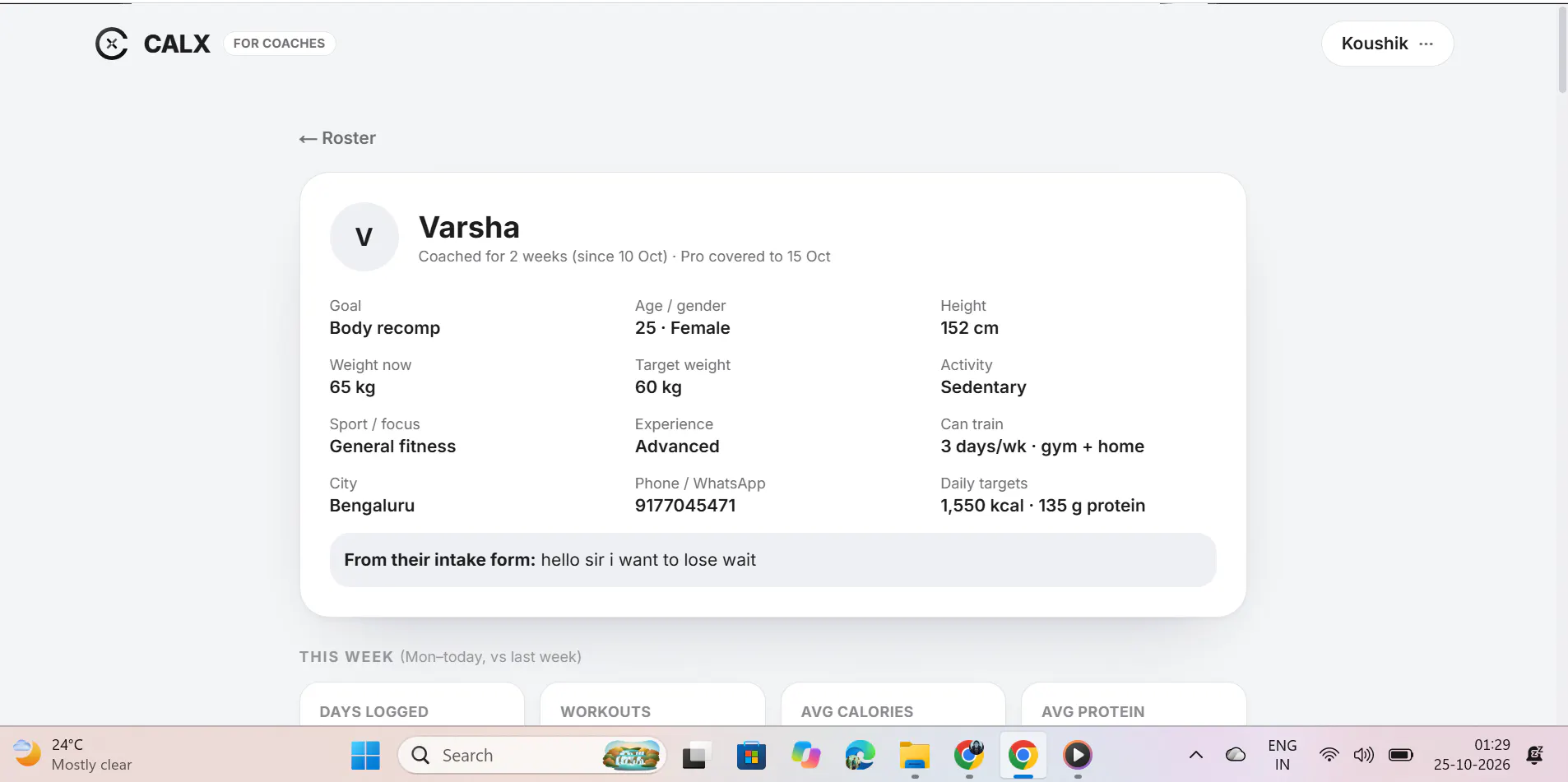Click the OneDrive cloud tray icon
1568x782 pixels.
1236,755
